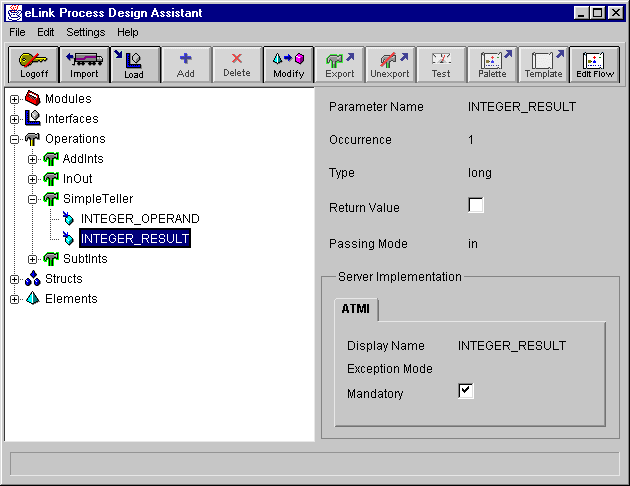Expand the Interfaces tree node
Screen dimensions: 630x486
point(14,119)
